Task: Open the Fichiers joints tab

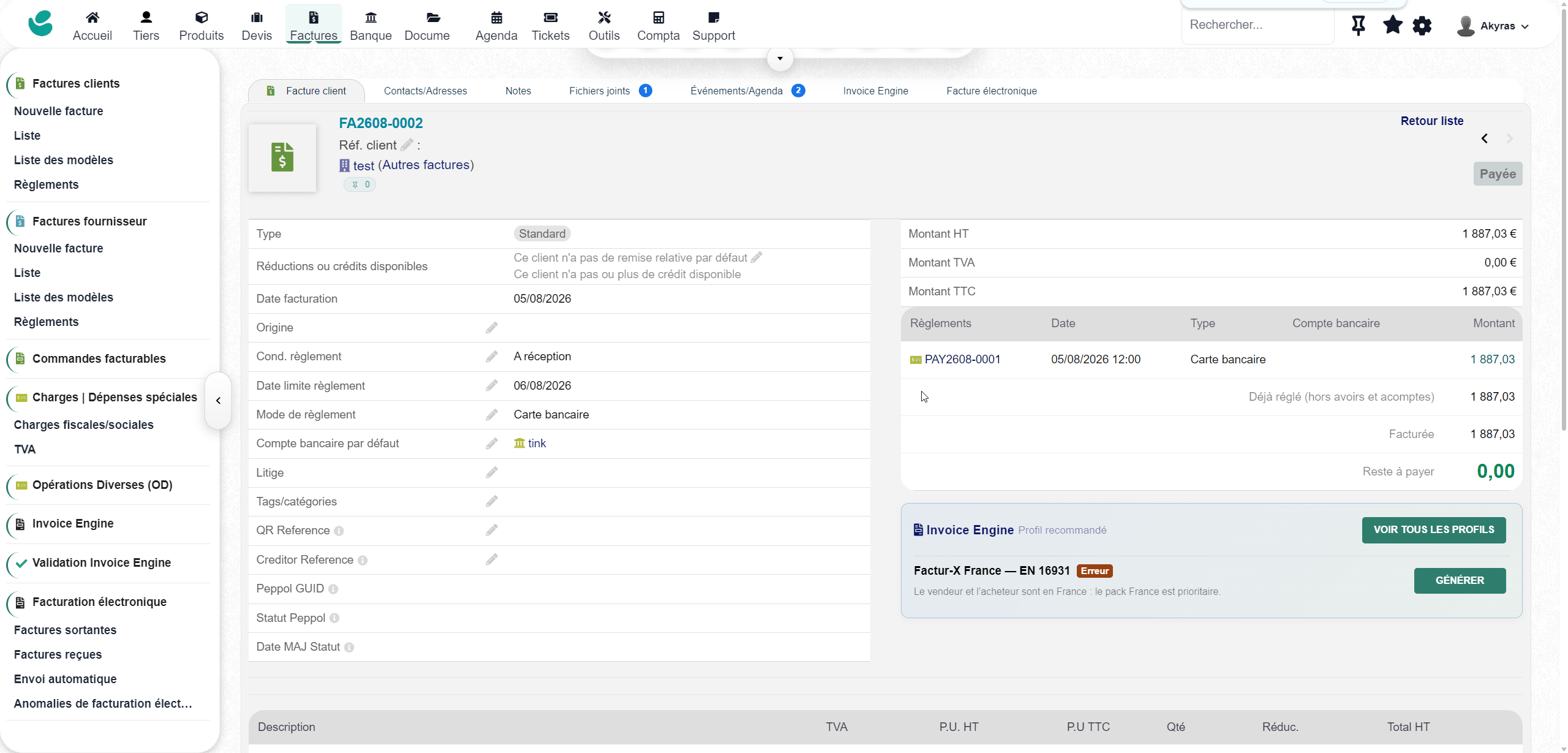Action: [610, 91]
